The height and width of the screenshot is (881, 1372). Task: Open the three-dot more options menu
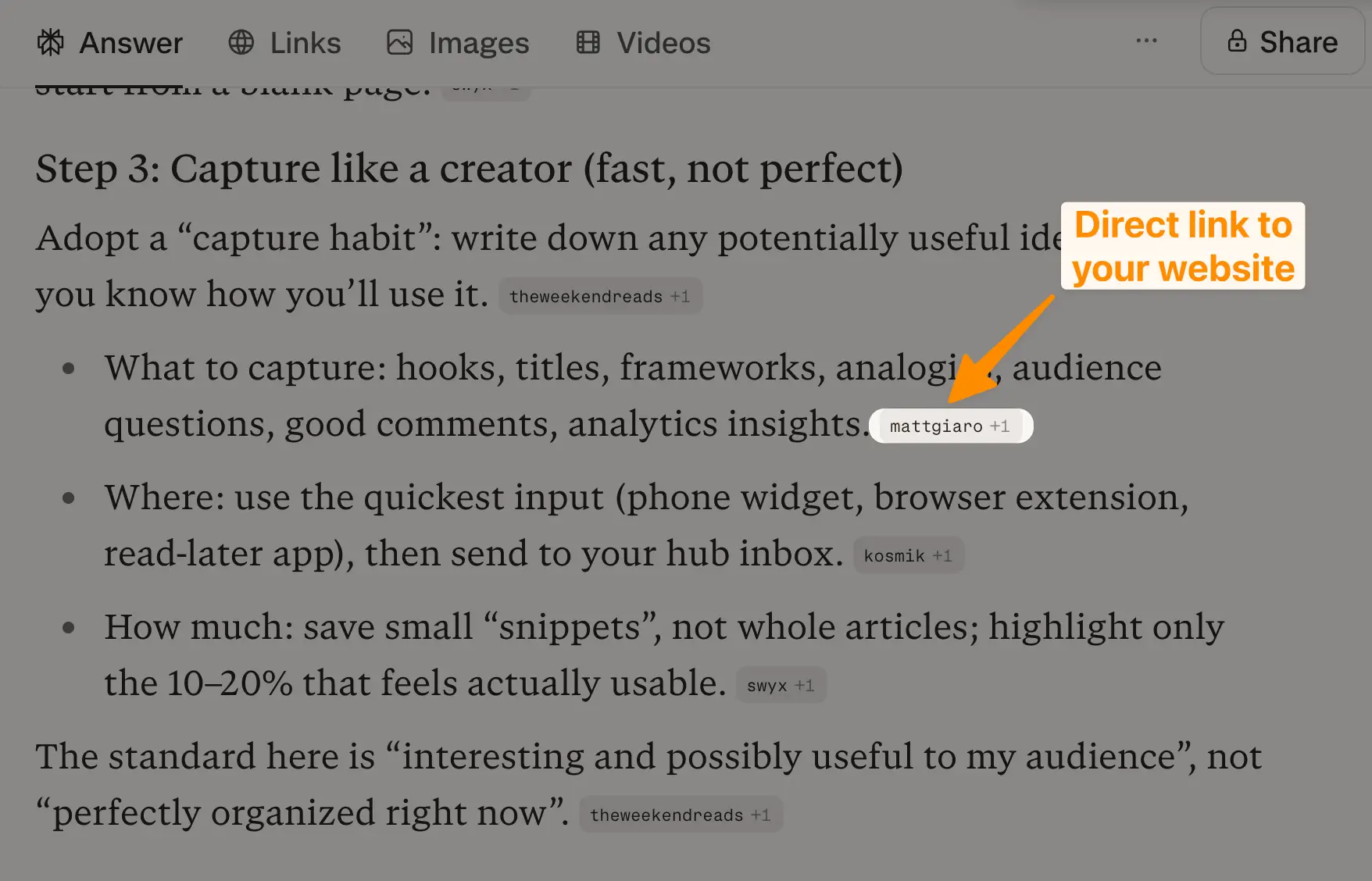coord(1146,41)
